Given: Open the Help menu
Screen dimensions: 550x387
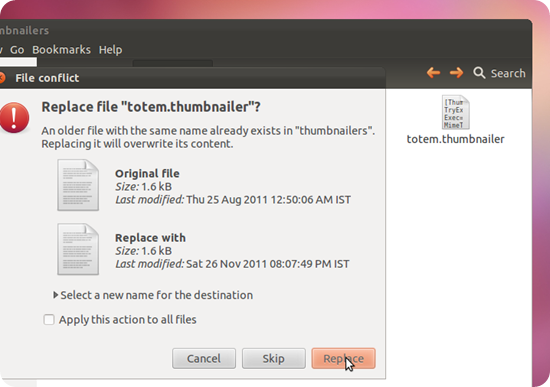Looking at the screenshot, I should [110, 50].
